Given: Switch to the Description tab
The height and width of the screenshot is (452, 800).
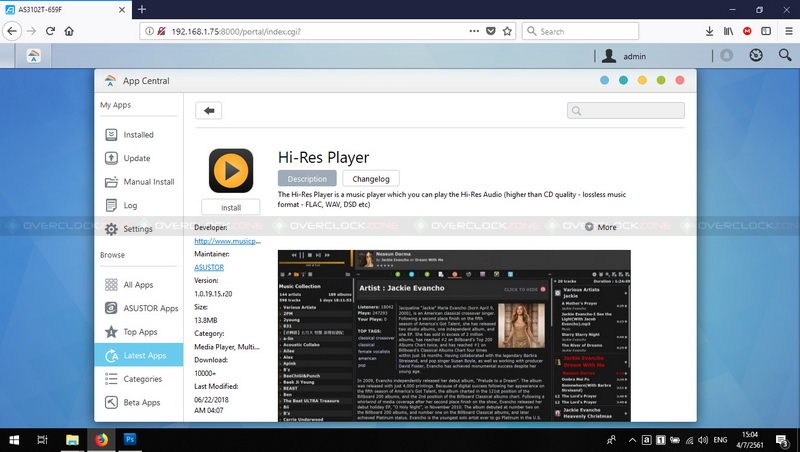Looking at the screenshot, I should [x=307, y=179].
